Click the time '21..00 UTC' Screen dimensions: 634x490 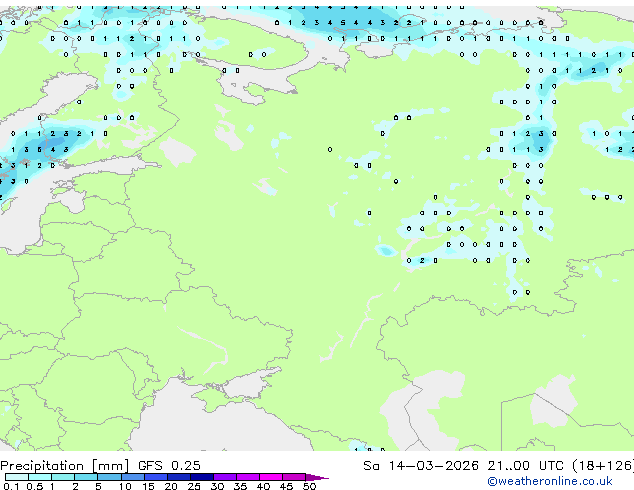525,466
